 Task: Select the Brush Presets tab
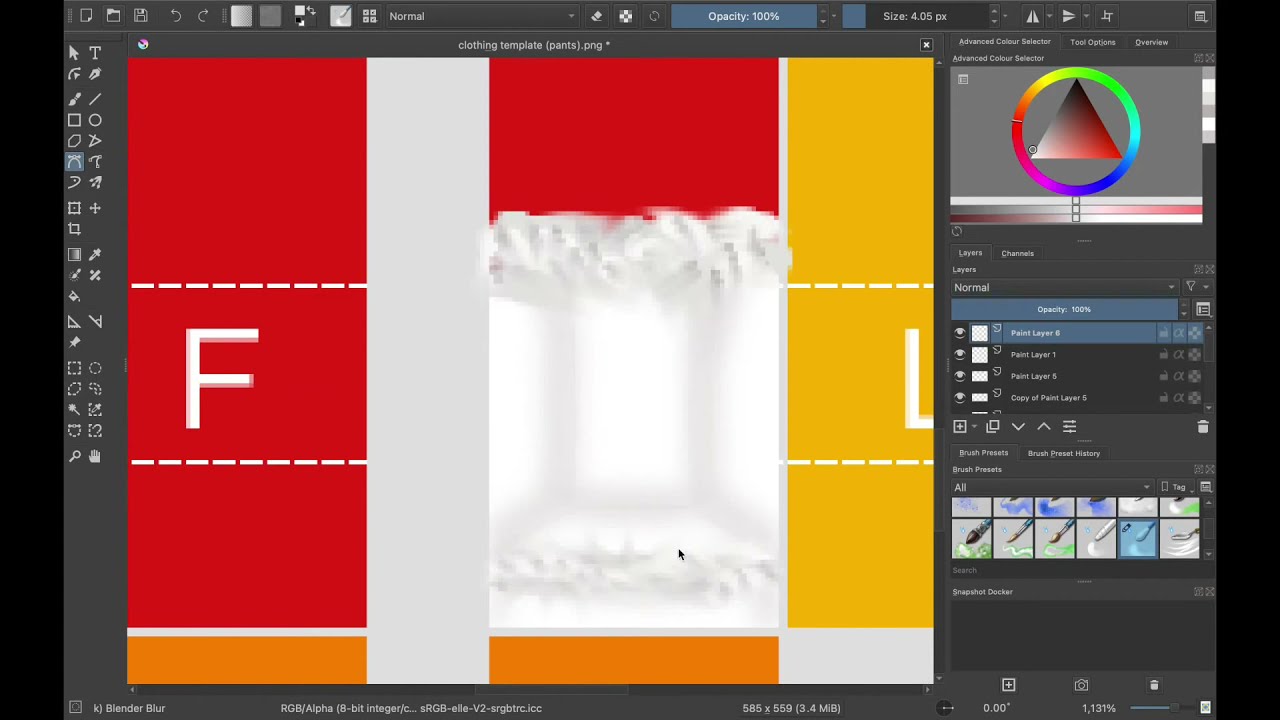point(983,453)
